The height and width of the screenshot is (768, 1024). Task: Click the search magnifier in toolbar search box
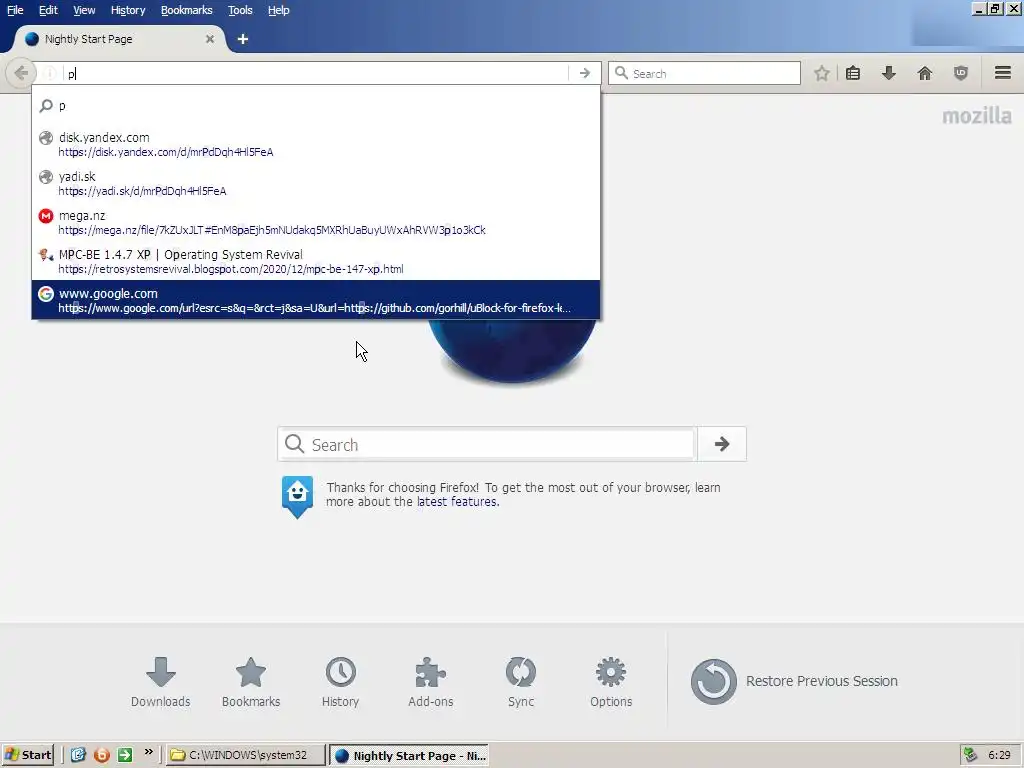[621, 73]
